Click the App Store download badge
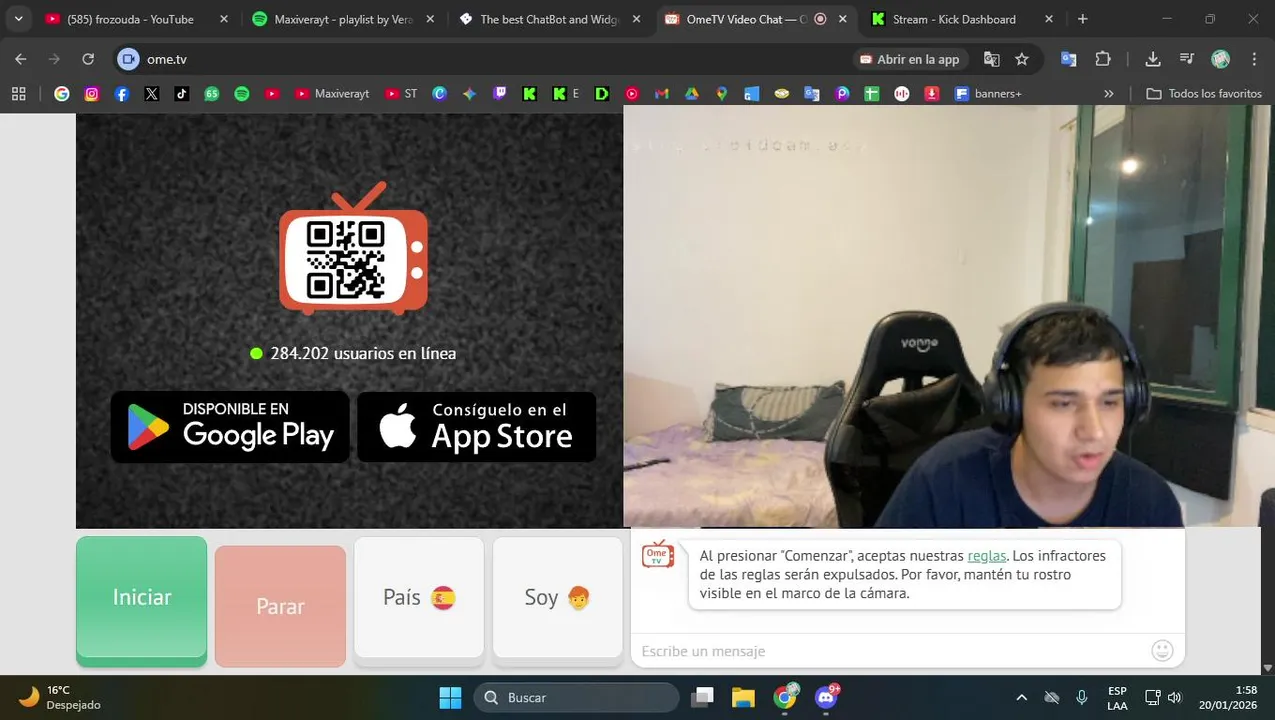The height and width of the screenshot is (720, 1275). (477, 427)
